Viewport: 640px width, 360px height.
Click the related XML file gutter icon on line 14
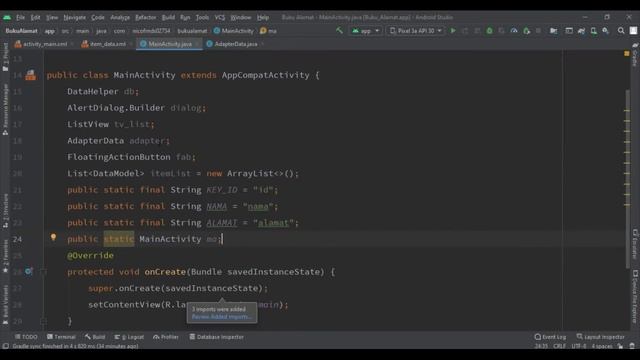31,75
